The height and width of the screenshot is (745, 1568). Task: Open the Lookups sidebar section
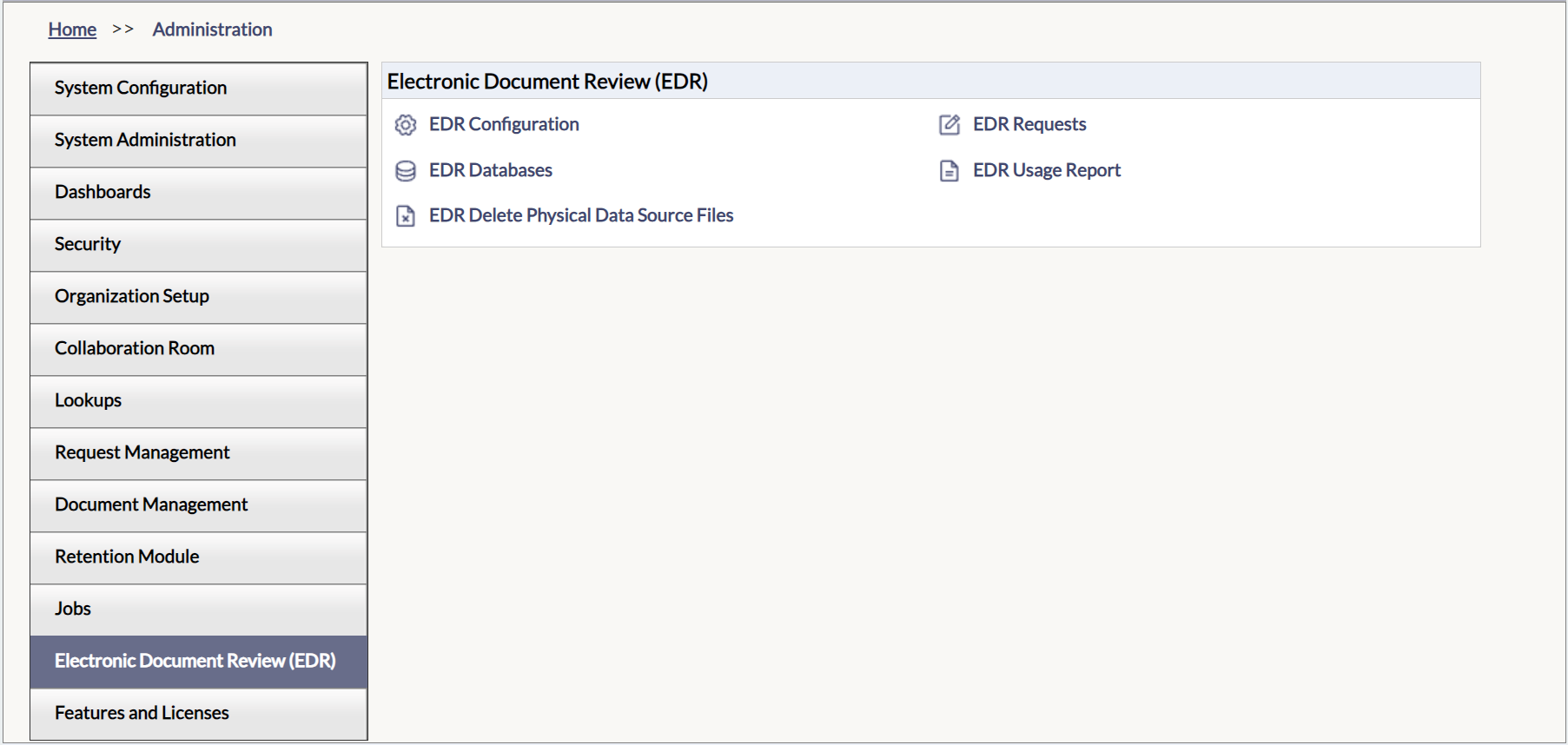199,401
